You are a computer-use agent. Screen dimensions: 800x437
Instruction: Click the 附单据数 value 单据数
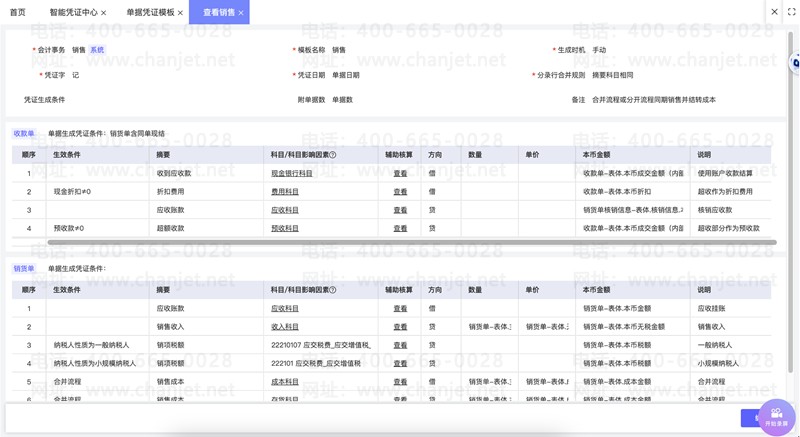(342, 100)
